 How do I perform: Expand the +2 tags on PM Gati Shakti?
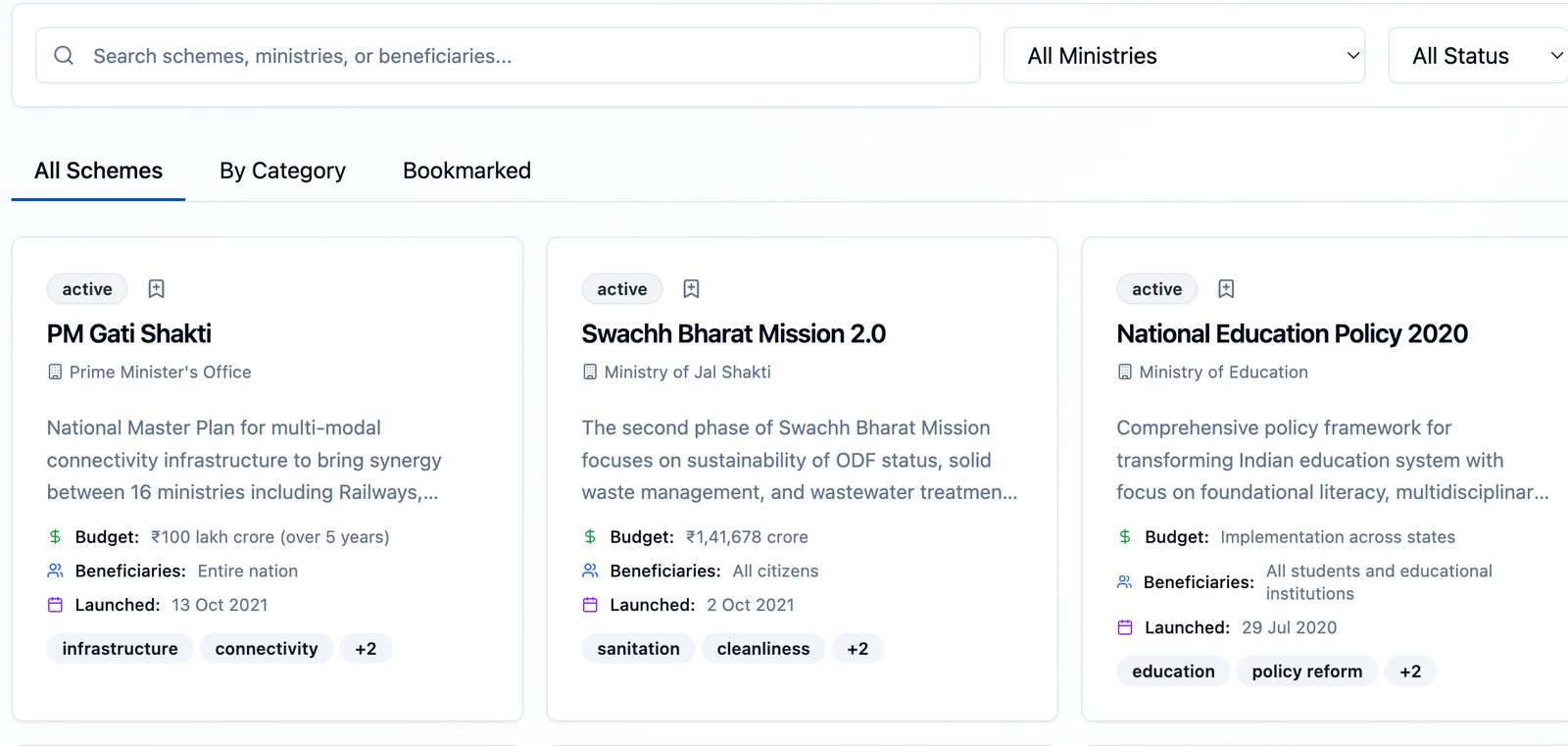(366, 649)
